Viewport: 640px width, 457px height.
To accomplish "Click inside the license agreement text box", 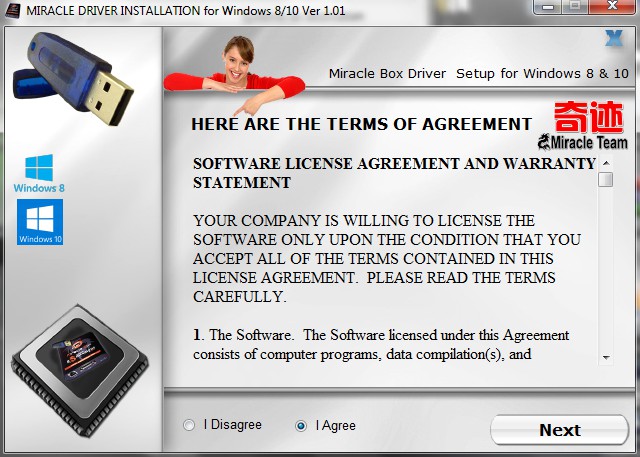I will coord(394,260).
